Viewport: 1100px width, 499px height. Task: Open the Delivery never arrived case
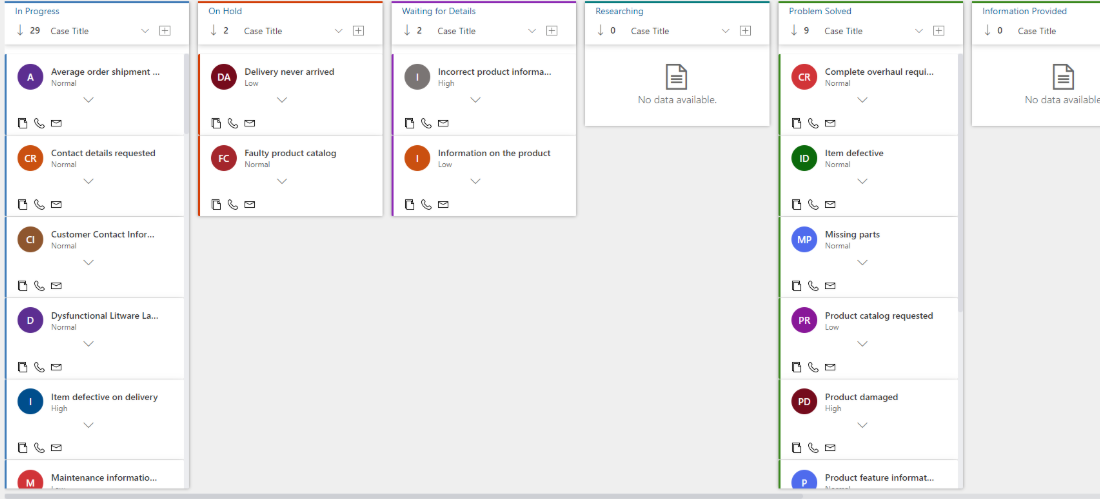click(289, 72)
